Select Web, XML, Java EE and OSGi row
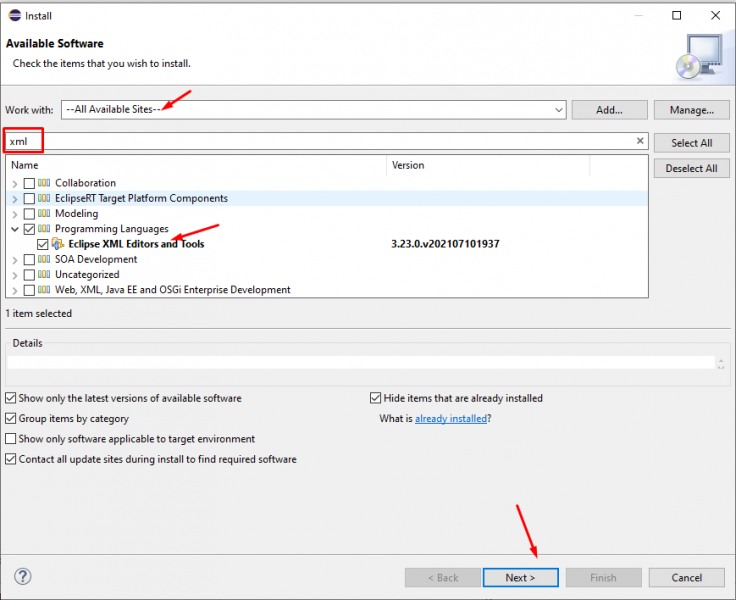736x600 pixels. (173, 290)
